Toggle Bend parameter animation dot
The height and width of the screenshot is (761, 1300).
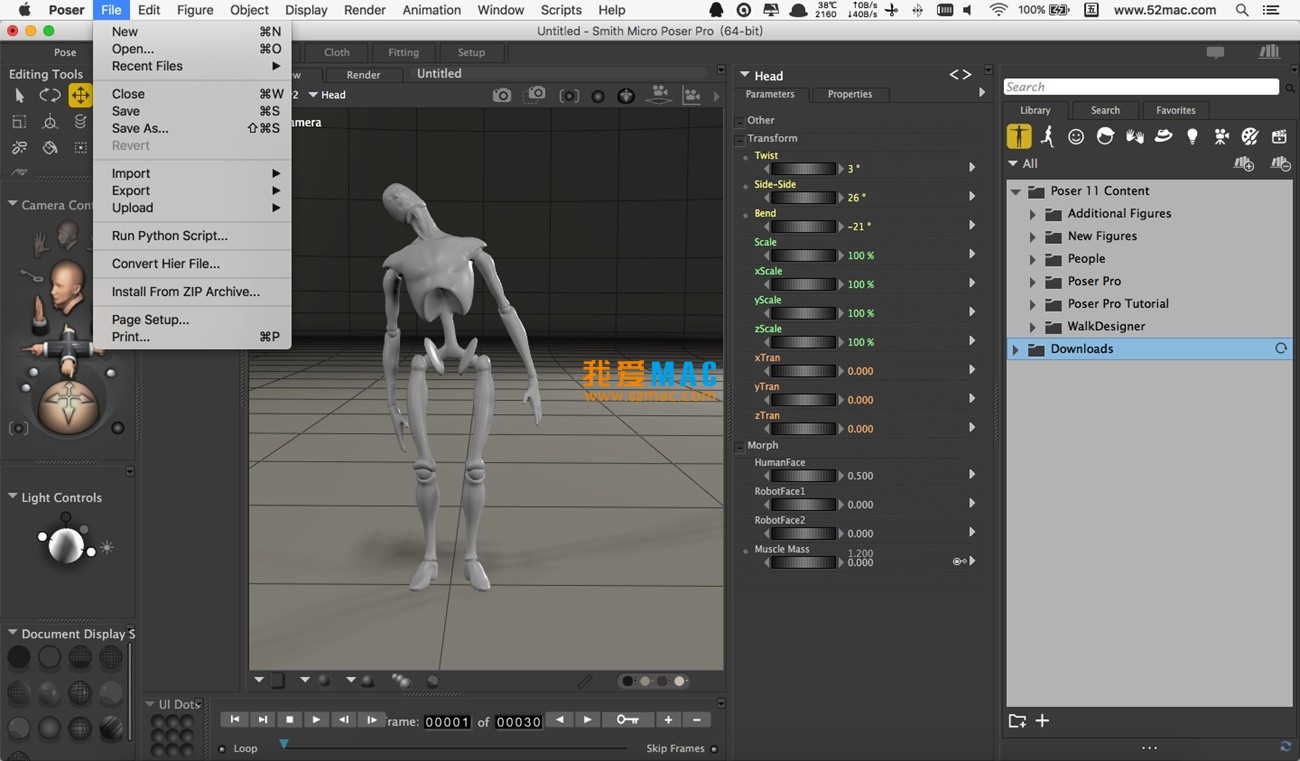[745, 215]
